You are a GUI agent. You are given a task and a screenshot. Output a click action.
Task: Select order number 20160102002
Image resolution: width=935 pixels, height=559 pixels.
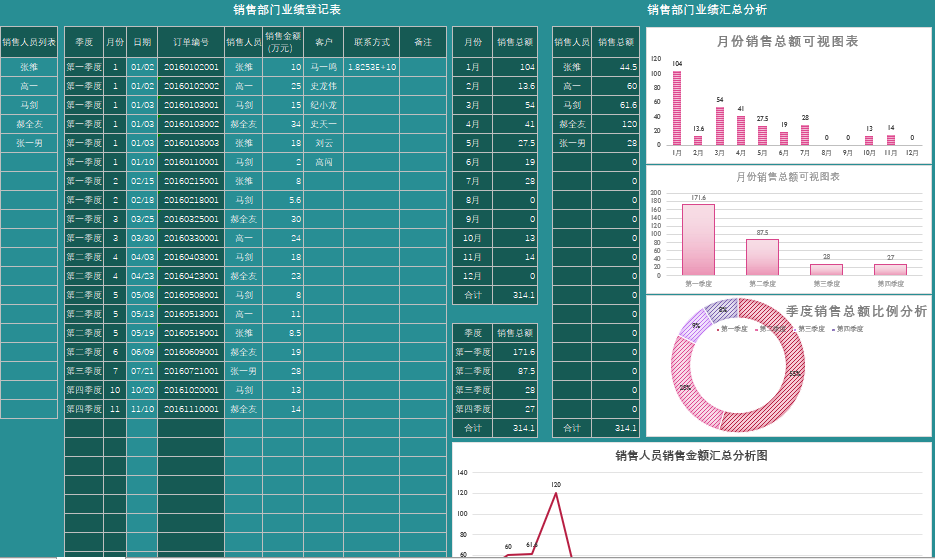pos(191,86)
